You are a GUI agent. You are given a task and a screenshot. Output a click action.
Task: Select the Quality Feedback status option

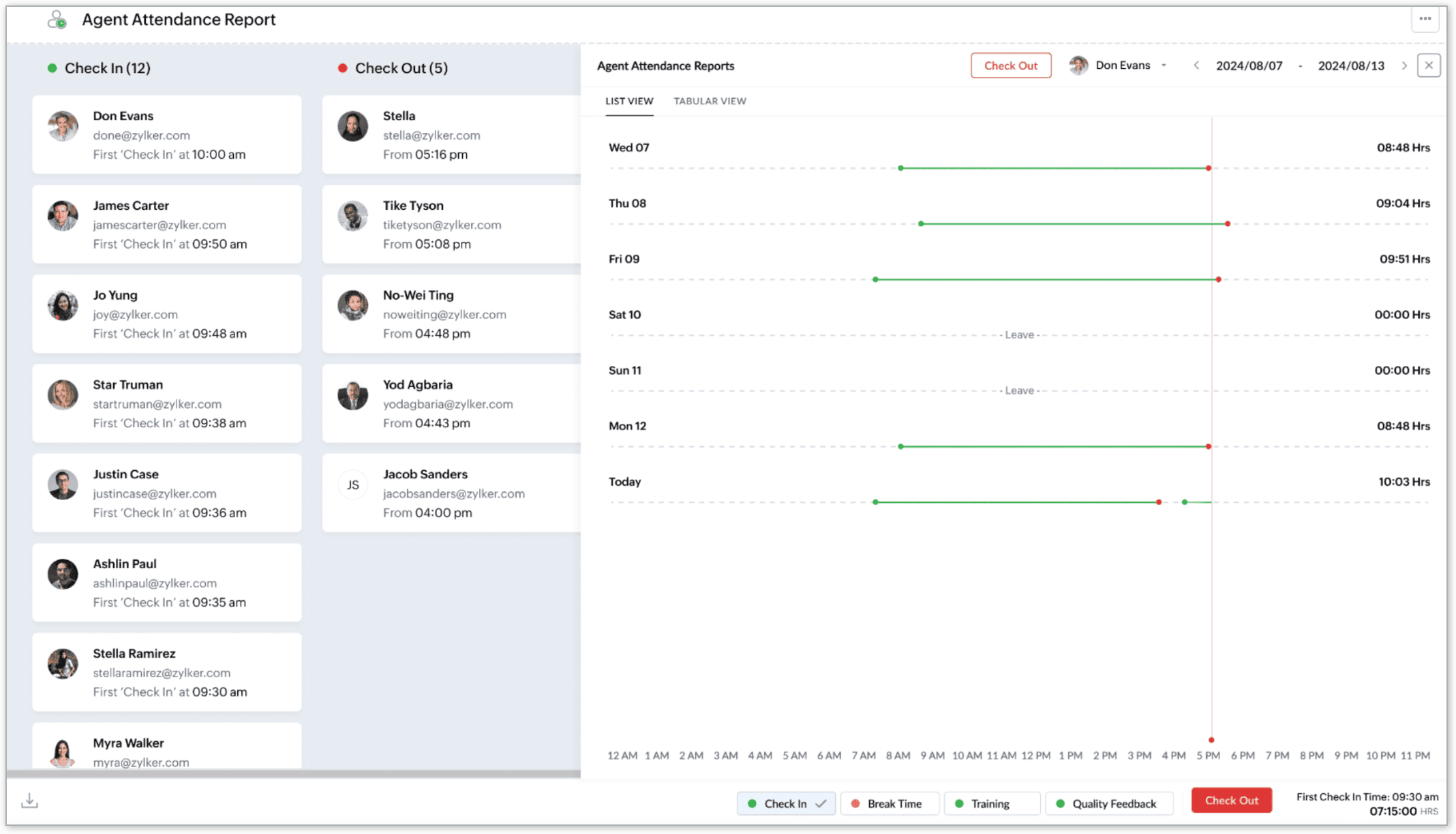pyautogui.click(x=1109, y=803)
